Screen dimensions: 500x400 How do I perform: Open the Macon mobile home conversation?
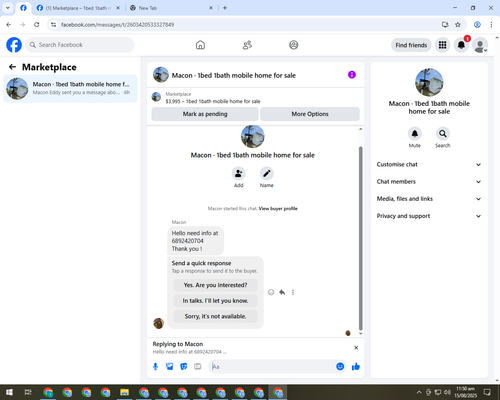point(70,89)
